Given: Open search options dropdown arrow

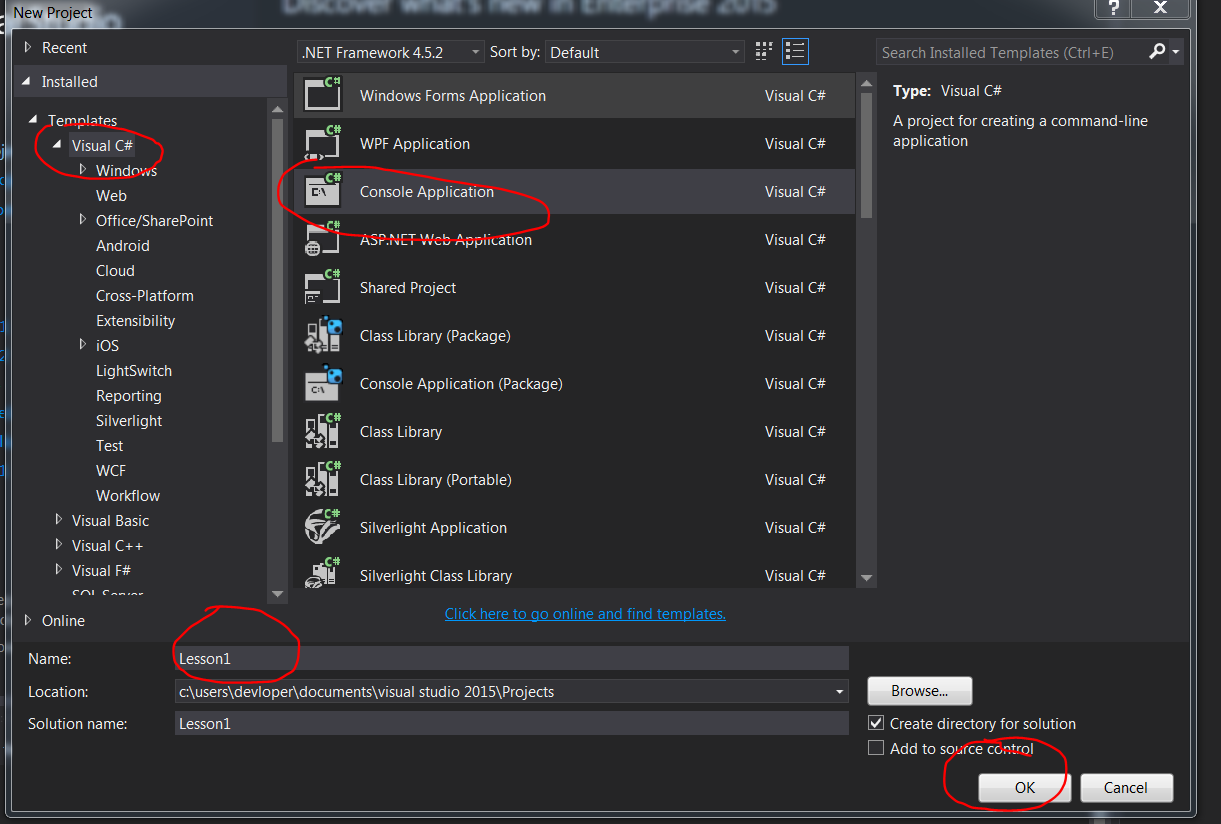Looking at the screenshot, I should pyautogui.click(x=1176, y=52).
